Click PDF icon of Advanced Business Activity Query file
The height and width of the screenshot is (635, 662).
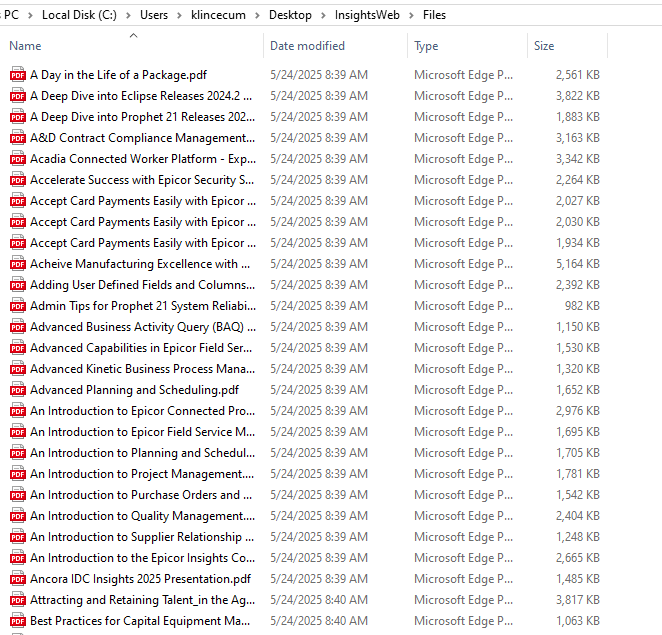[x=18, y=327]
